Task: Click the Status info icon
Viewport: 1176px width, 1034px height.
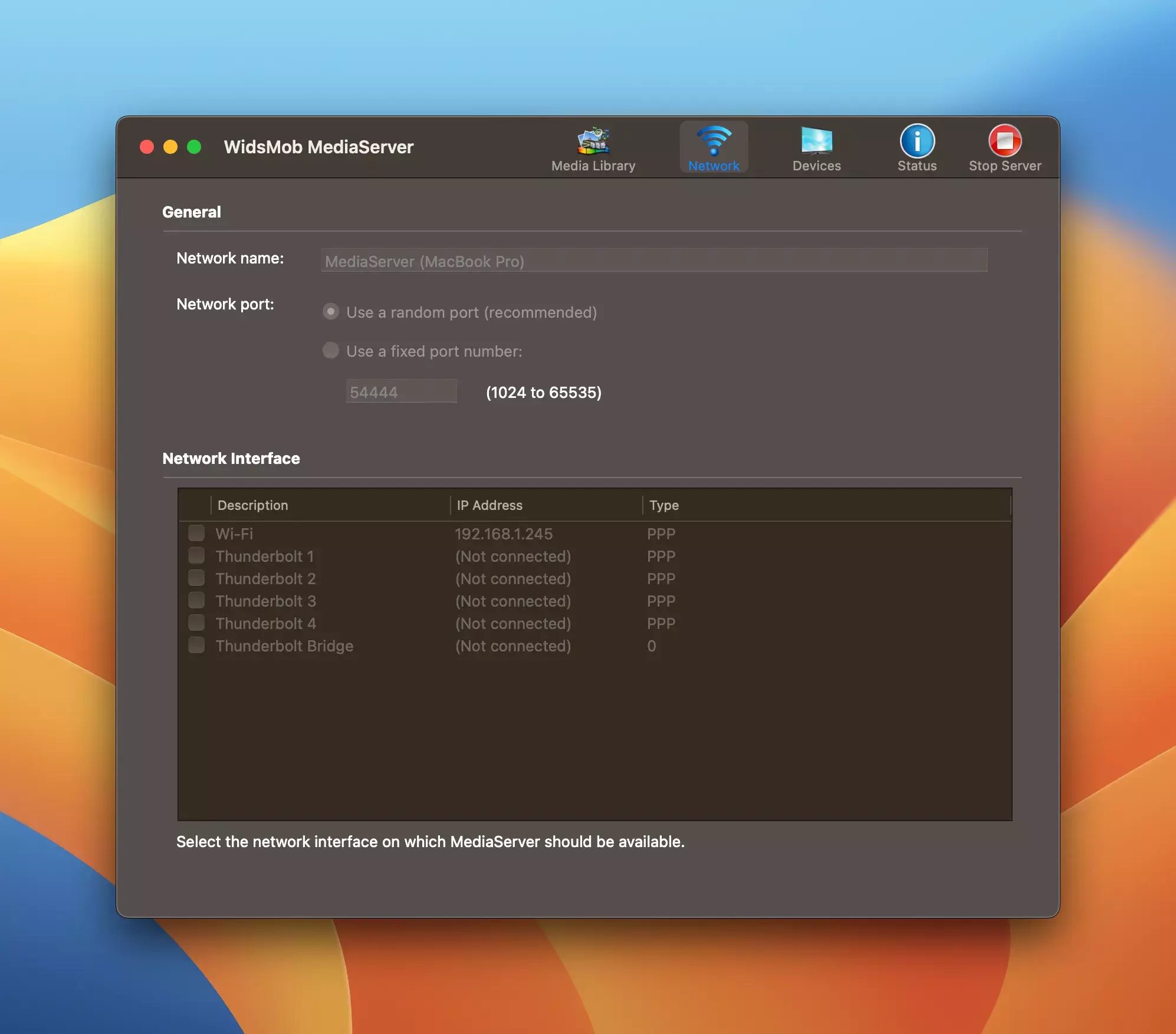Action: pyautogui.click(x=917, y=141)
